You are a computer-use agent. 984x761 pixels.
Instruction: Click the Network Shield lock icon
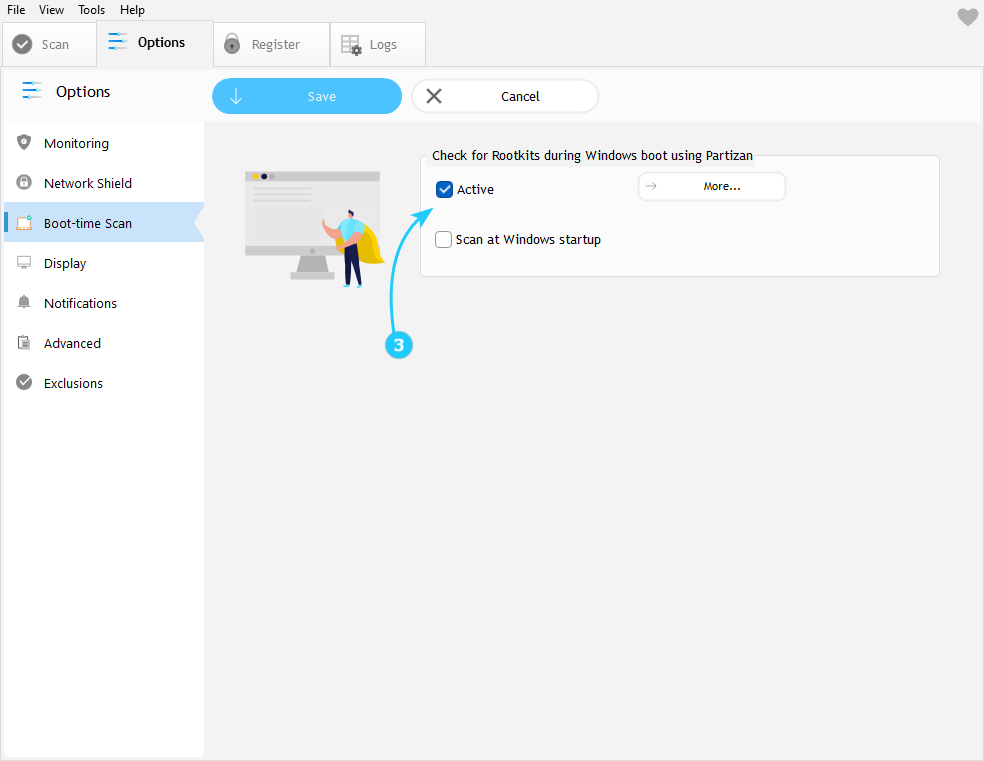pyautogui.click(x=24, y=183)
